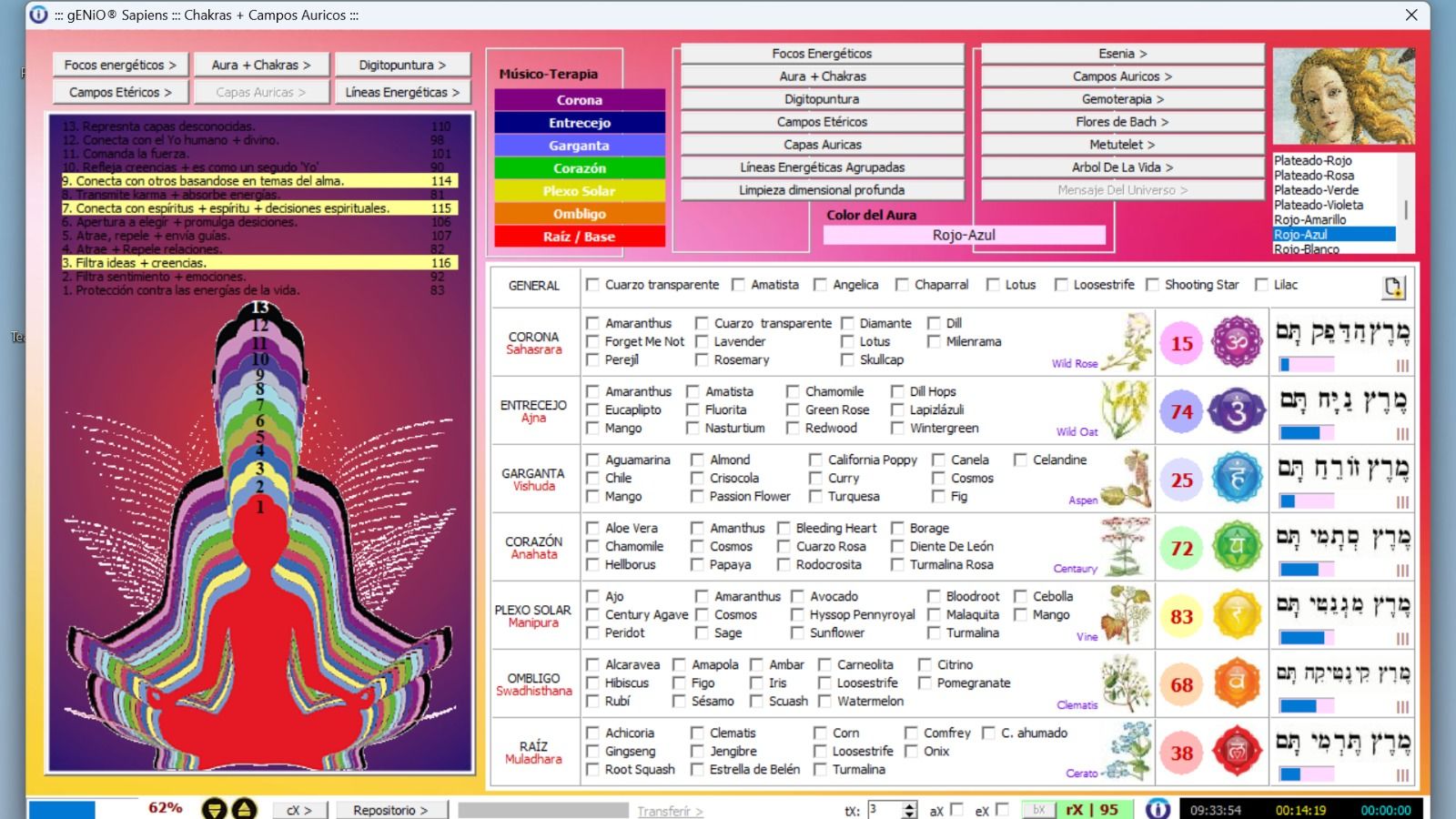Click the yellow up-arrow round icon
Screen dimensions: 1456x819
tap(244, 809)
